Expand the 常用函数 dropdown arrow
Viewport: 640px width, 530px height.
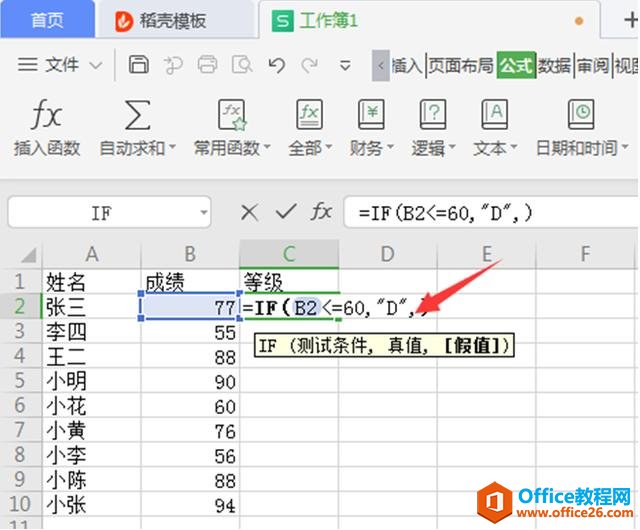(x=267, y=147)
